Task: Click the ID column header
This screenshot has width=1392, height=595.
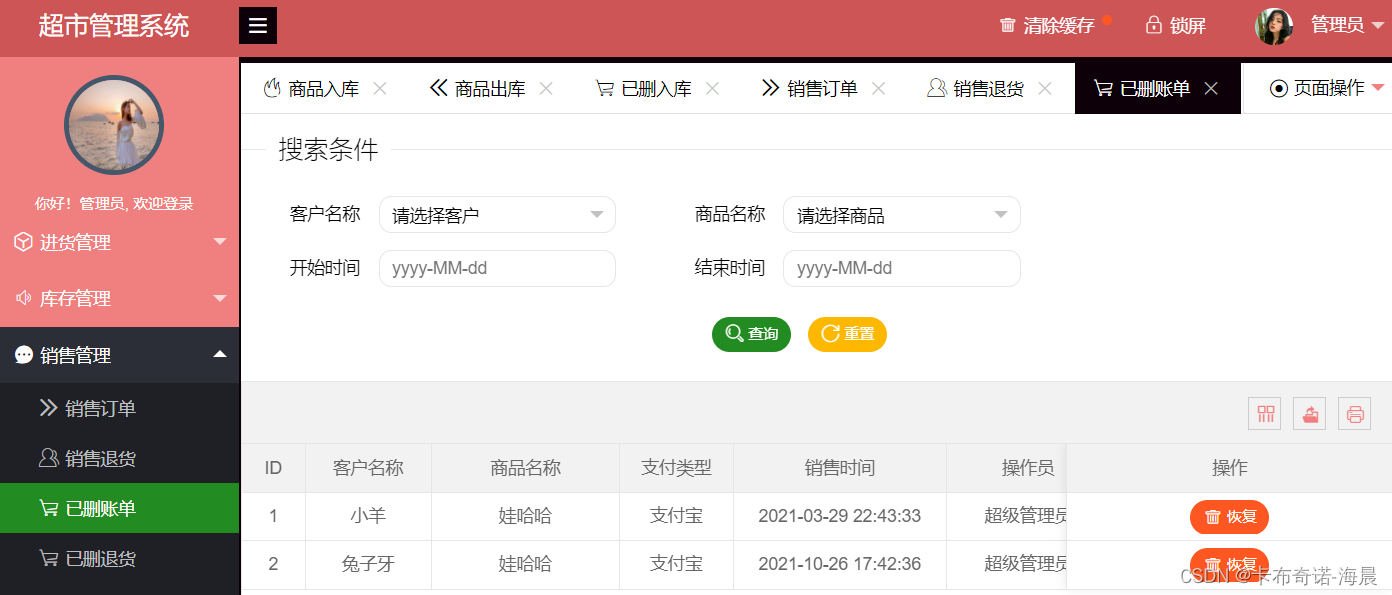Action: click(x=273, y=468)
